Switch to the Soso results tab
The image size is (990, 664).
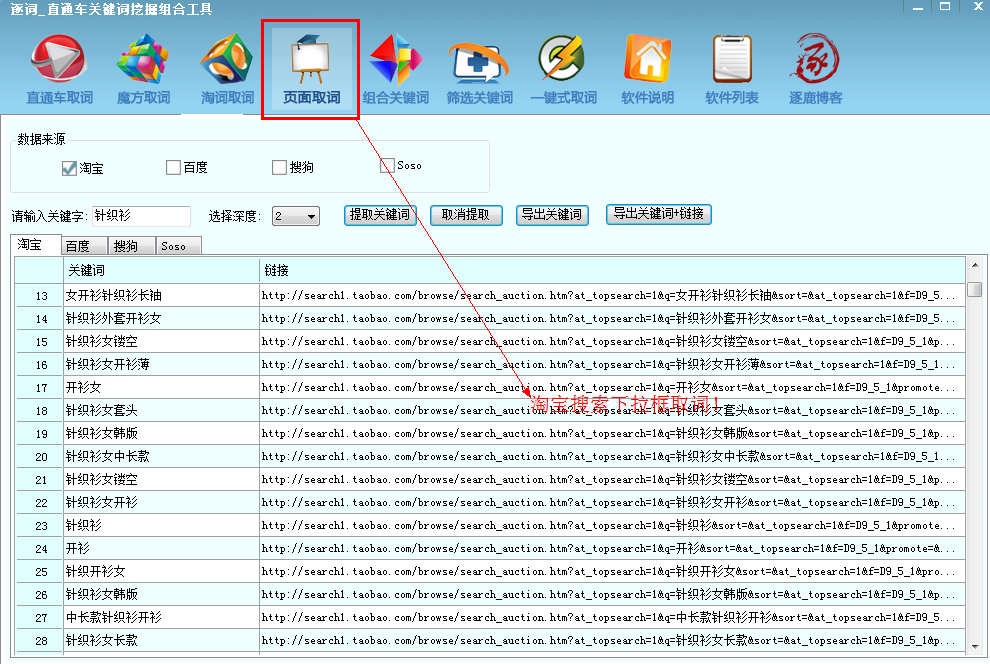(179, 246)
